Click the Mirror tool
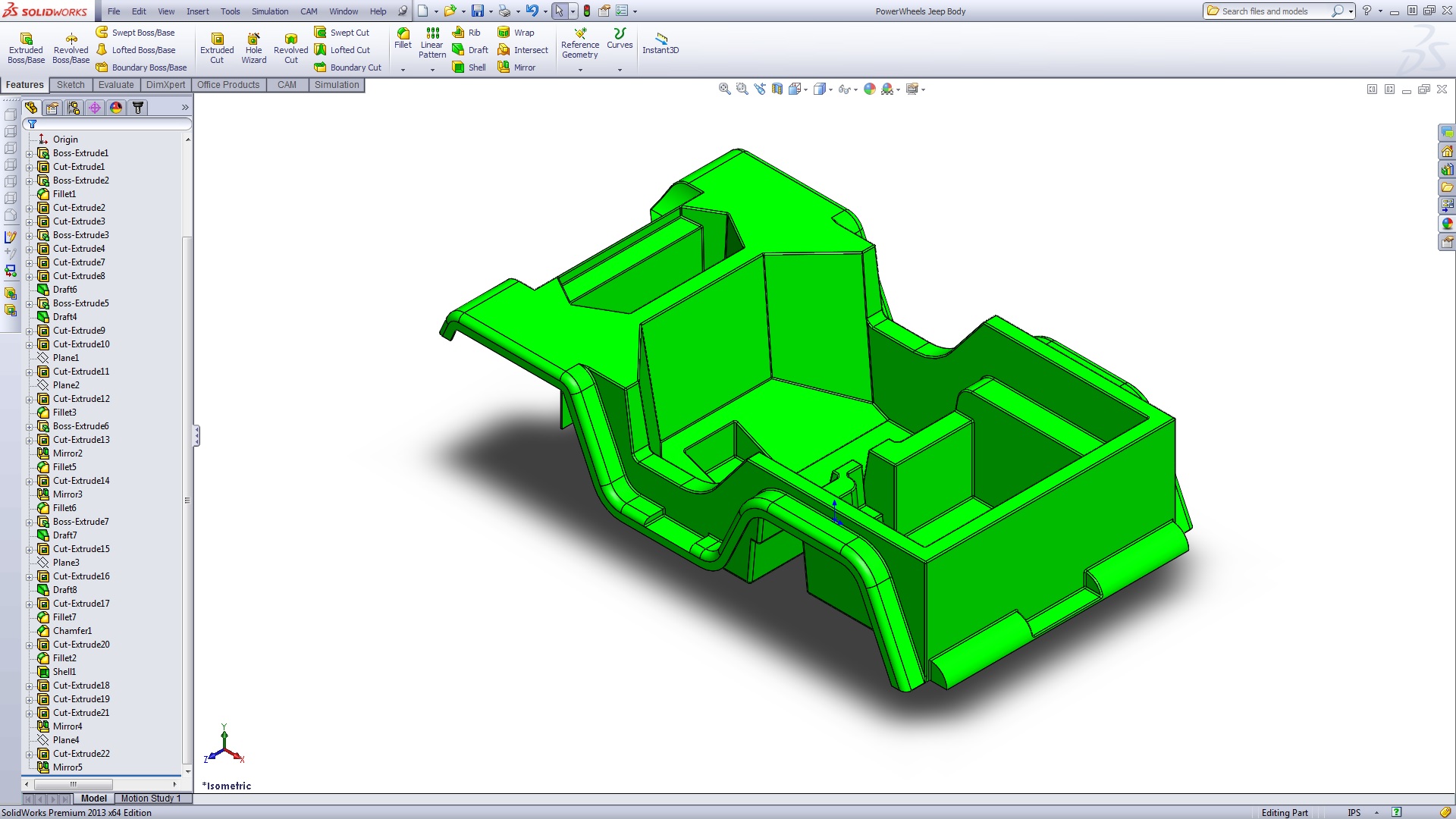 click(x=516, y=67)
